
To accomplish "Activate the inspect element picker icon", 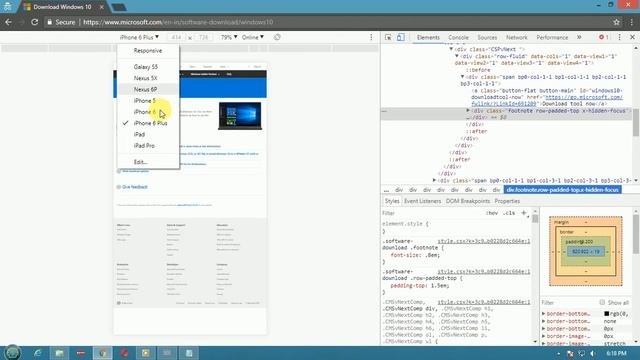I will coord(388,37).
